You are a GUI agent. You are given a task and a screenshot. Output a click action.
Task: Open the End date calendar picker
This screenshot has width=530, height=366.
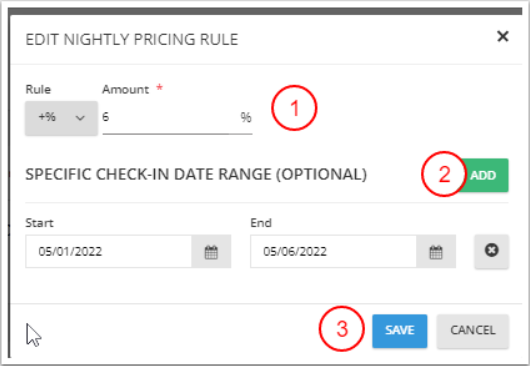click(x=436, y=252)
